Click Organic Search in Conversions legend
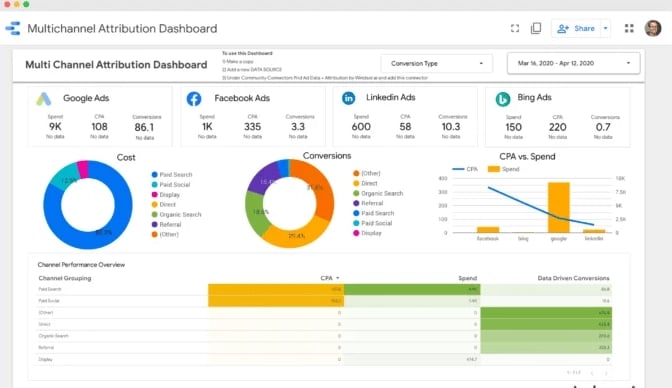This screenshot has width=672, height=388. pyautogui.click(x=378, y=193)
